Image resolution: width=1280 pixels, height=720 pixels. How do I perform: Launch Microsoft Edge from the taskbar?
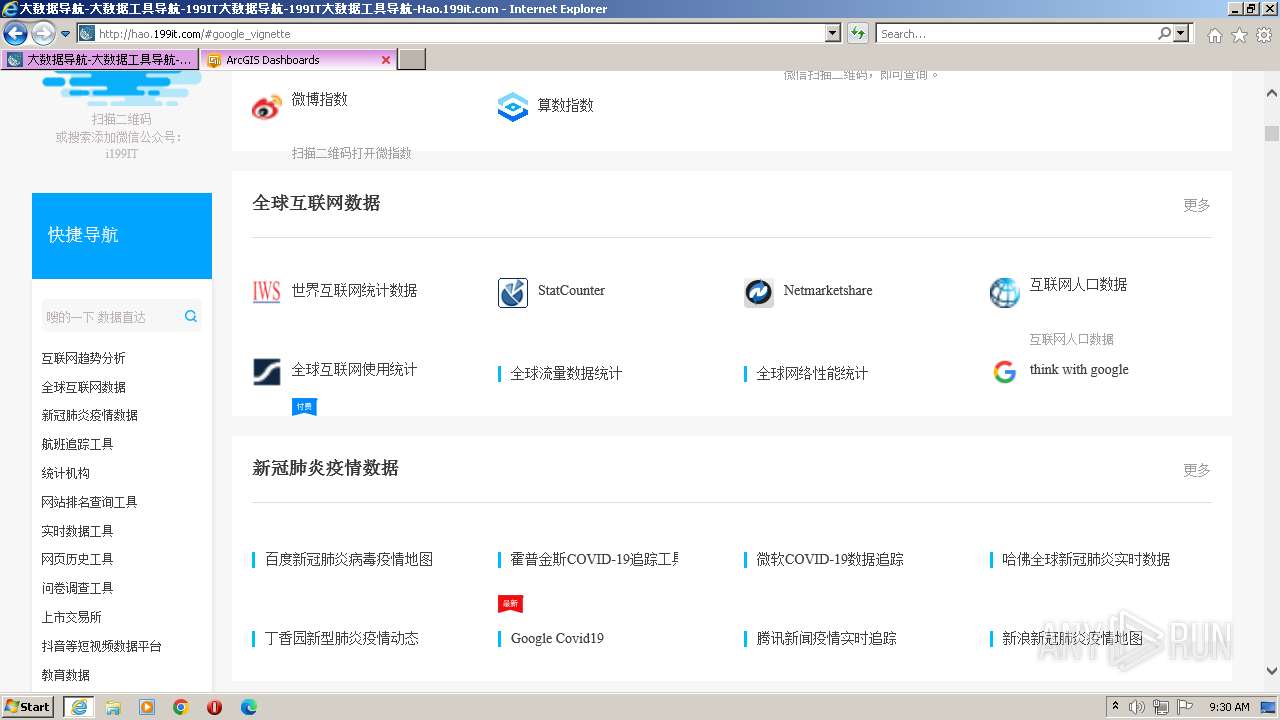249,707
